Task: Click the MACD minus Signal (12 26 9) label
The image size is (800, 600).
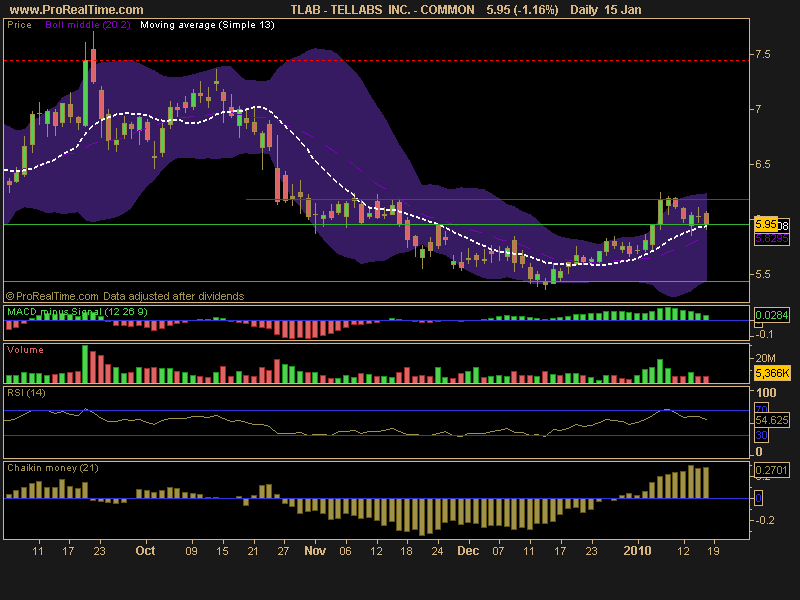Action: [x=77, y=312]
